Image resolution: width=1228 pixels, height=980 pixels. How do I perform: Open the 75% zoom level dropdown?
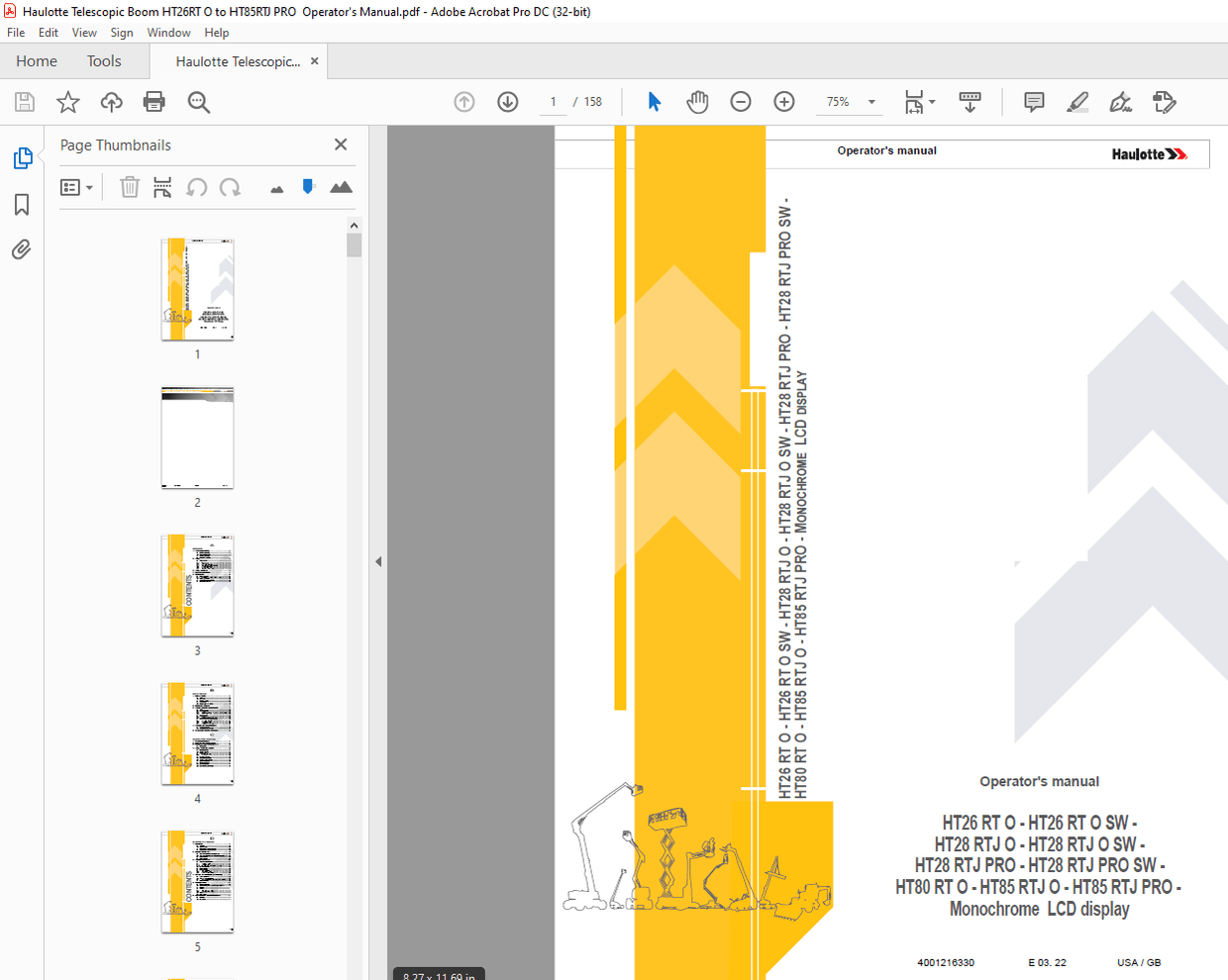click(870, 101)
